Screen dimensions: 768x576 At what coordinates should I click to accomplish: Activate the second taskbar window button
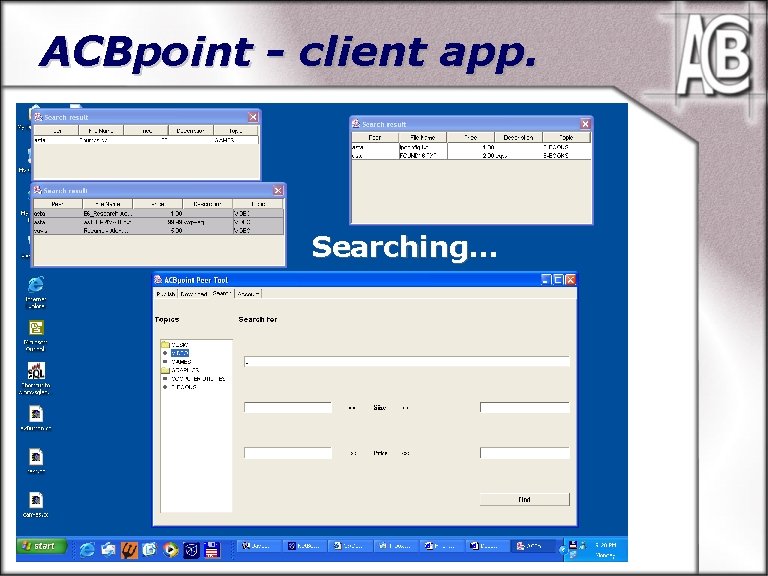click(x=305, y=546)
